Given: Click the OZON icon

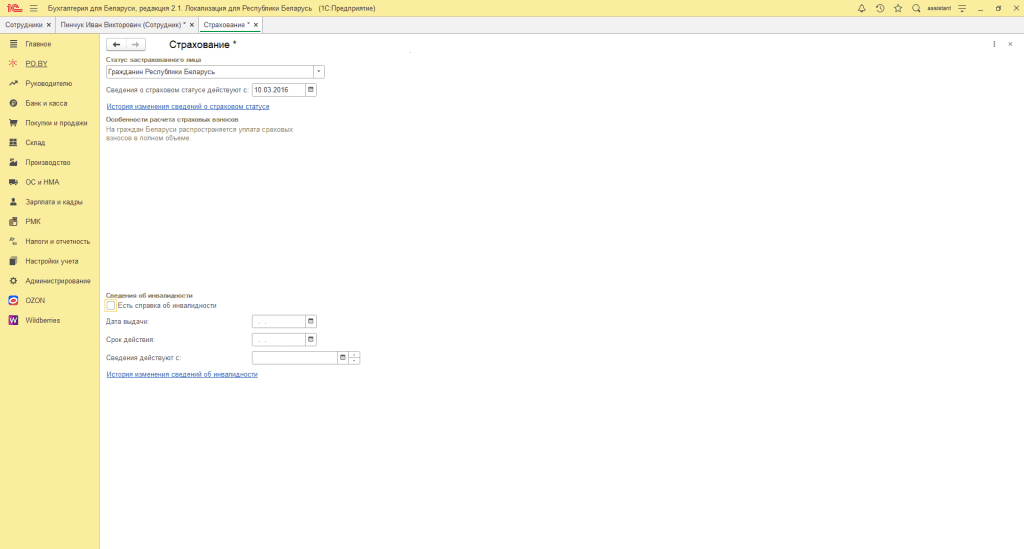Looking at the screenshot, I should 13,300.
